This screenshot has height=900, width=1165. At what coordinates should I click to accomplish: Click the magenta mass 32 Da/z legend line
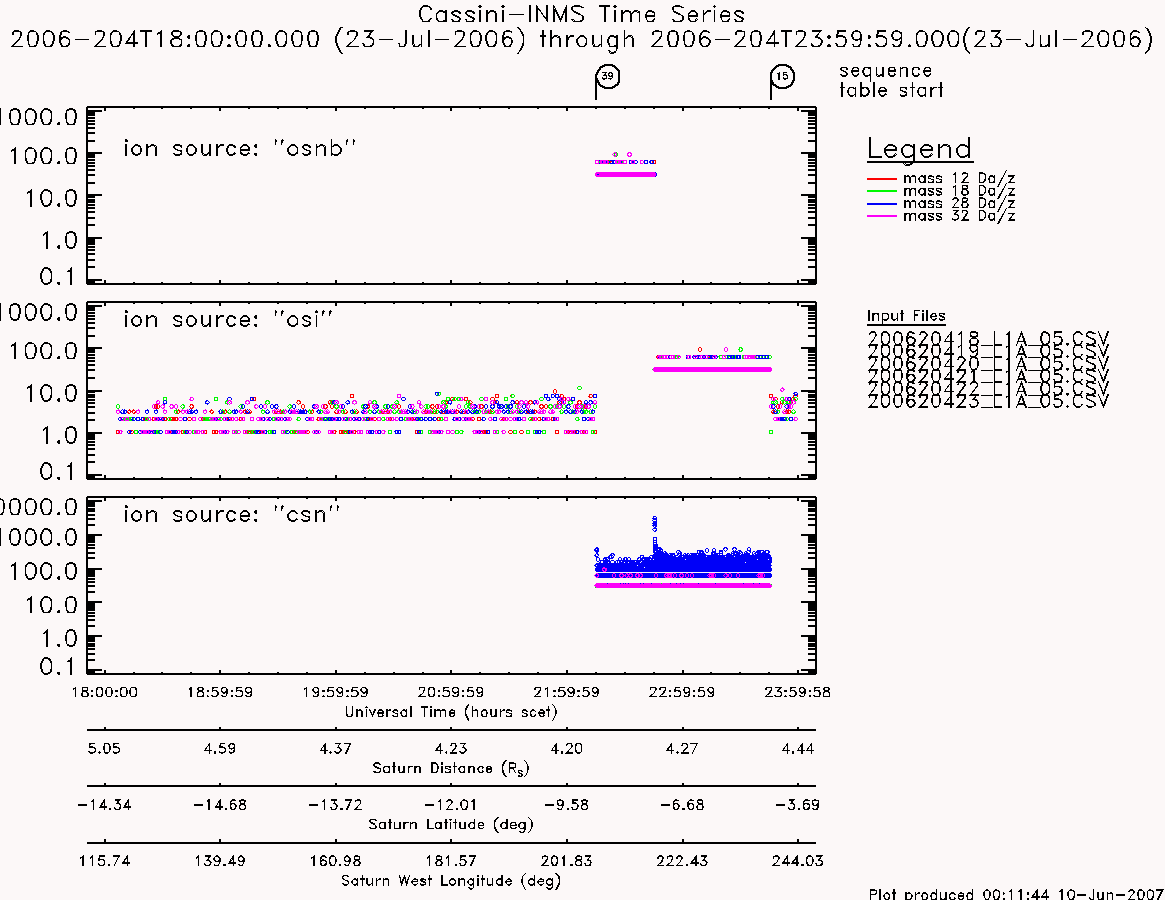(x=882, y=216)
